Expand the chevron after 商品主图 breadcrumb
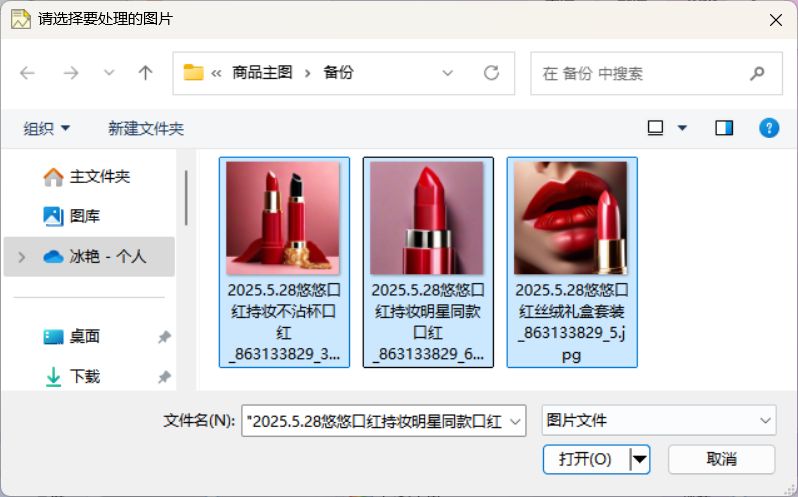The height and width of the screenshot is (497, 798). coord(307,73)
